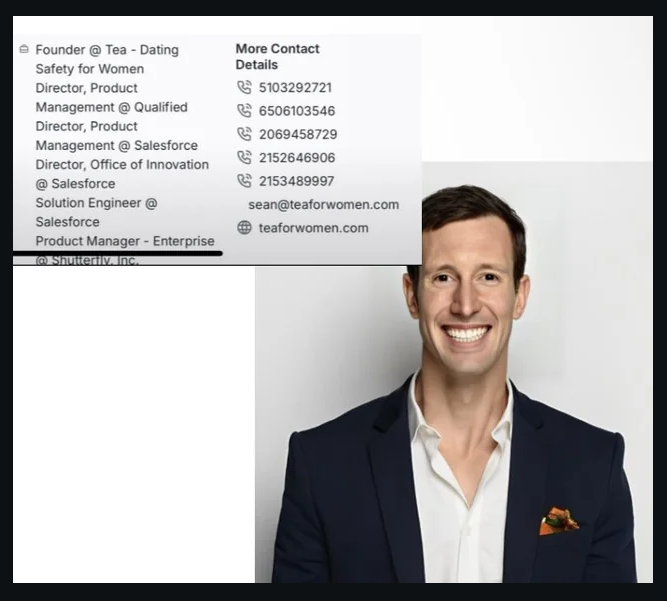Click the phone icon next to 2069458729

tap(244, 134)
